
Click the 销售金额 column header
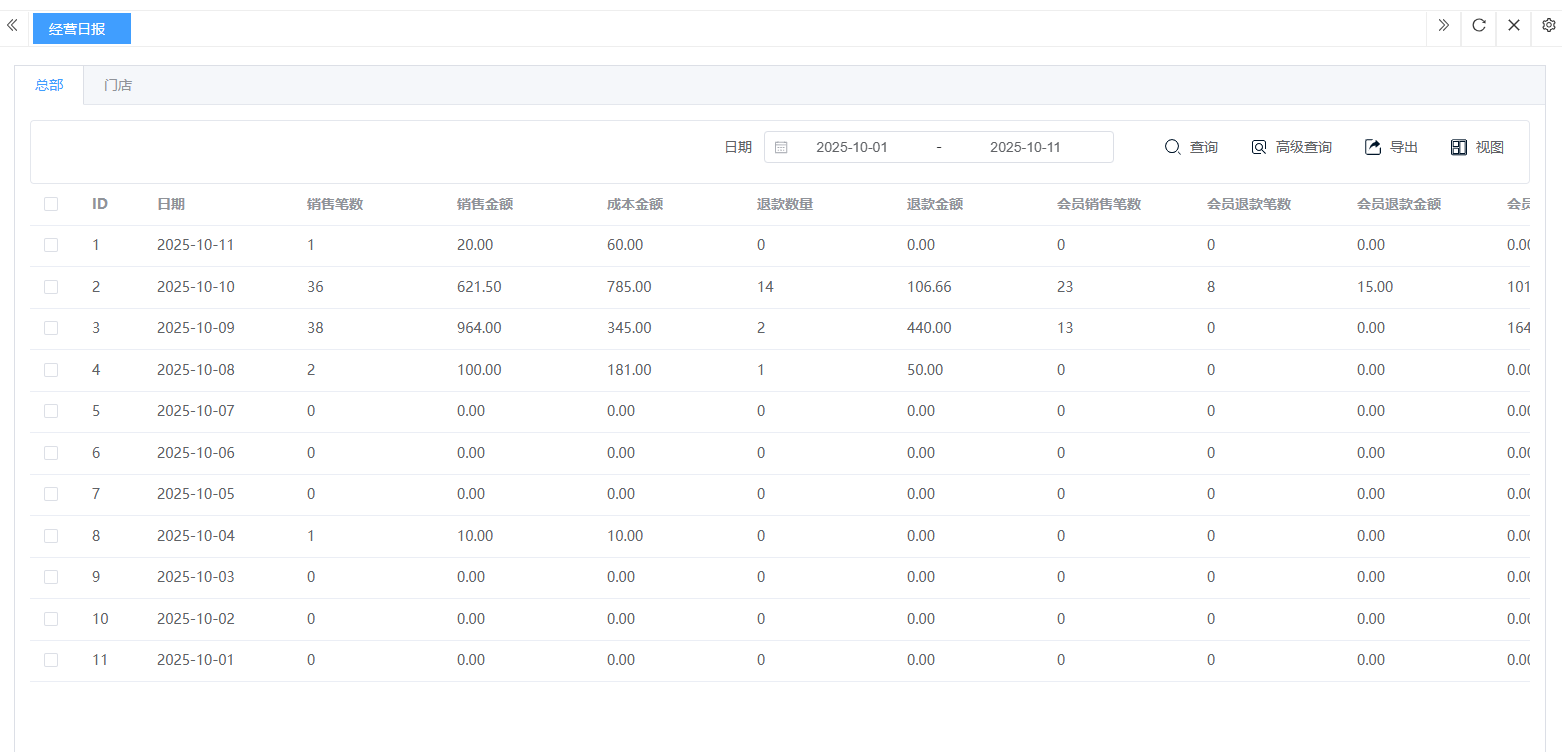point(485,204)
